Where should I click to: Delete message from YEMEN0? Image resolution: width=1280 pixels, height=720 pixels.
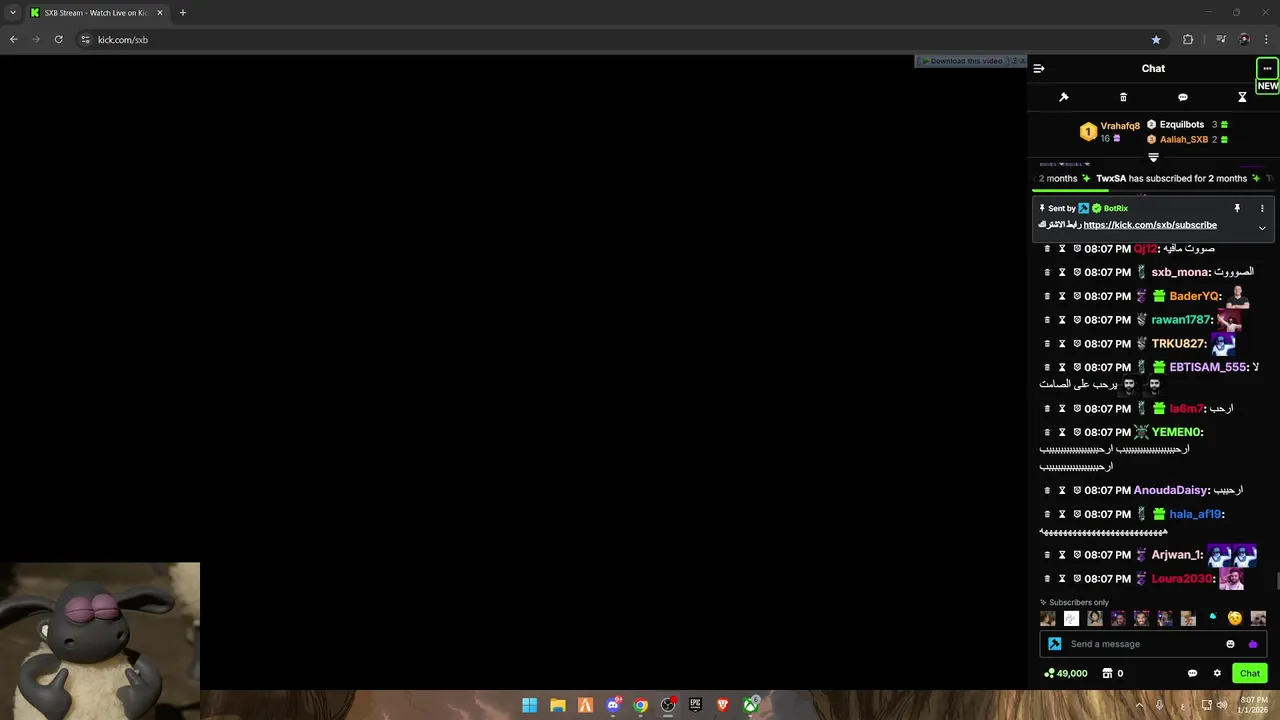pos(1047,432)
